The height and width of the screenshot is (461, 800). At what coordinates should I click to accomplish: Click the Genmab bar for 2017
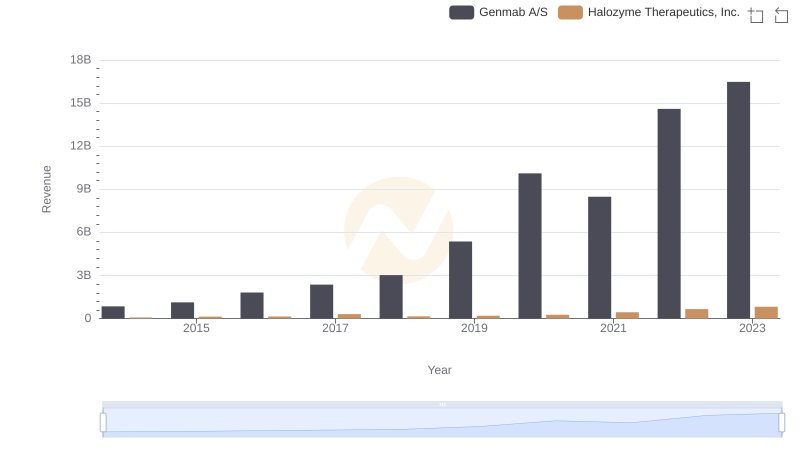pos(321,301)
